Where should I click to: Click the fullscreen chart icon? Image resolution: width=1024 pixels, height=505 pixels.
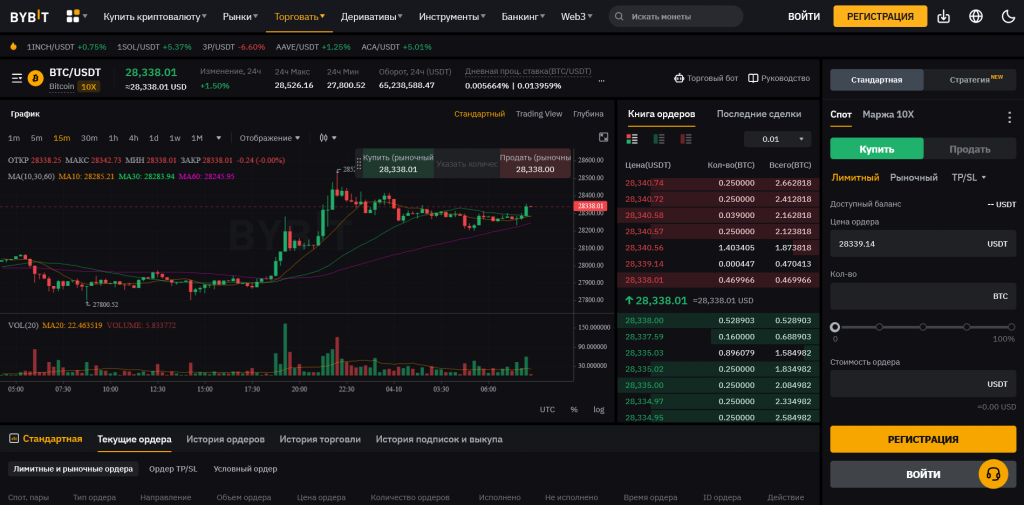603,137
